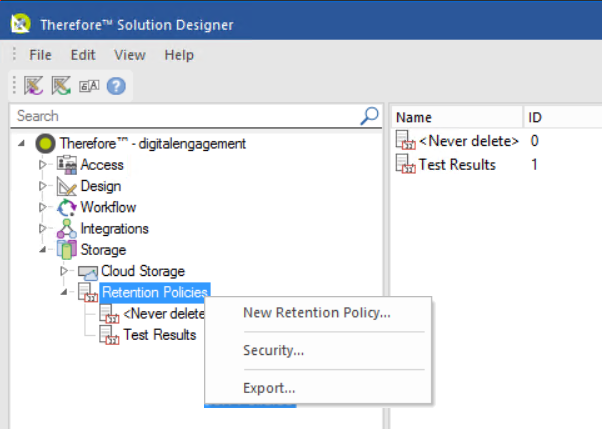Click the toolbar grip handle
This screenshot has width=602, height=429.
(14, 85)
